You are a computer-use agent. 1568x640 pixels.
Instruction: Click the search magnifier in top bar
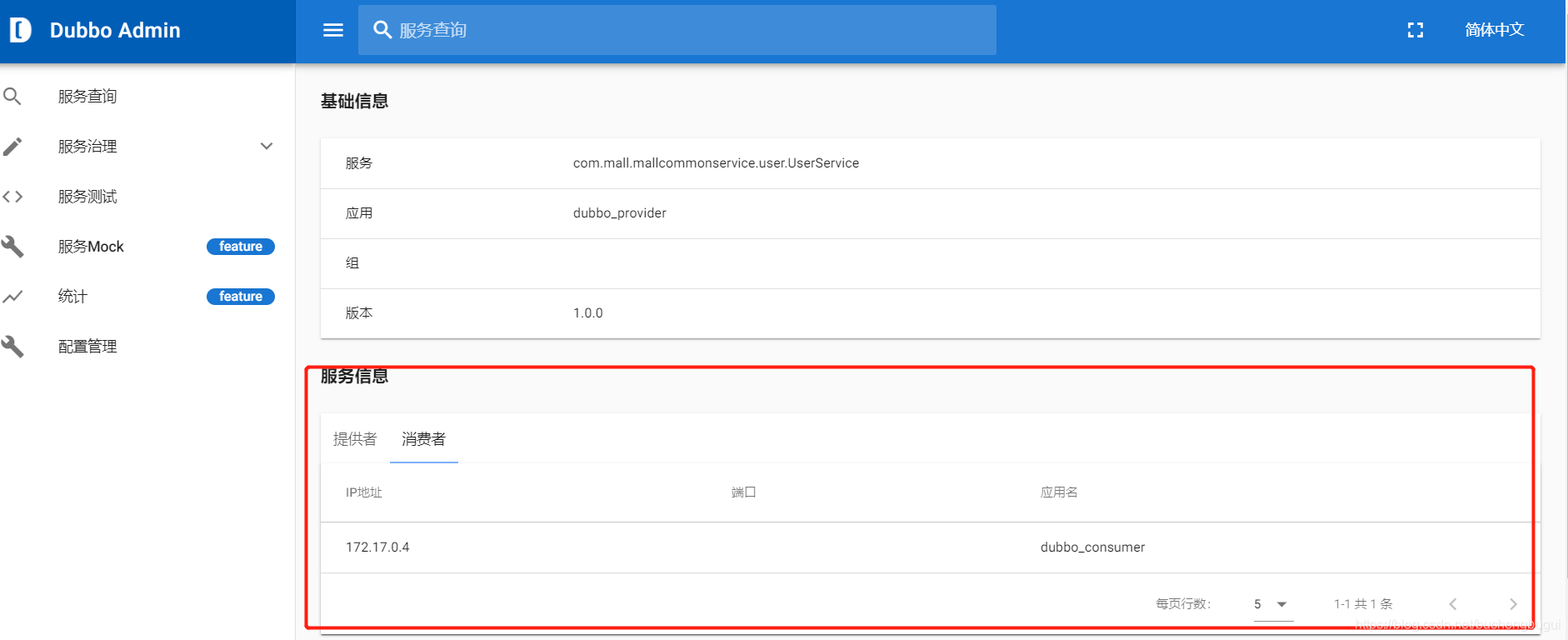pos(382,30)
